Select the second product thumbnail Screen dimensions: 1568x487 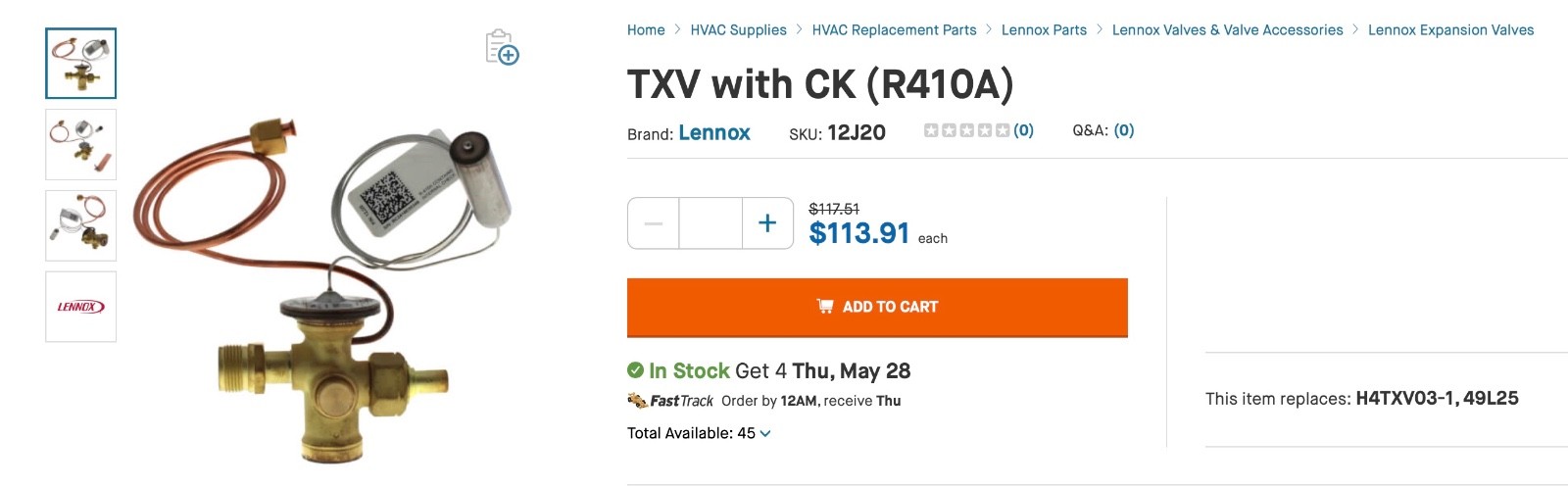tap(80, 144)
